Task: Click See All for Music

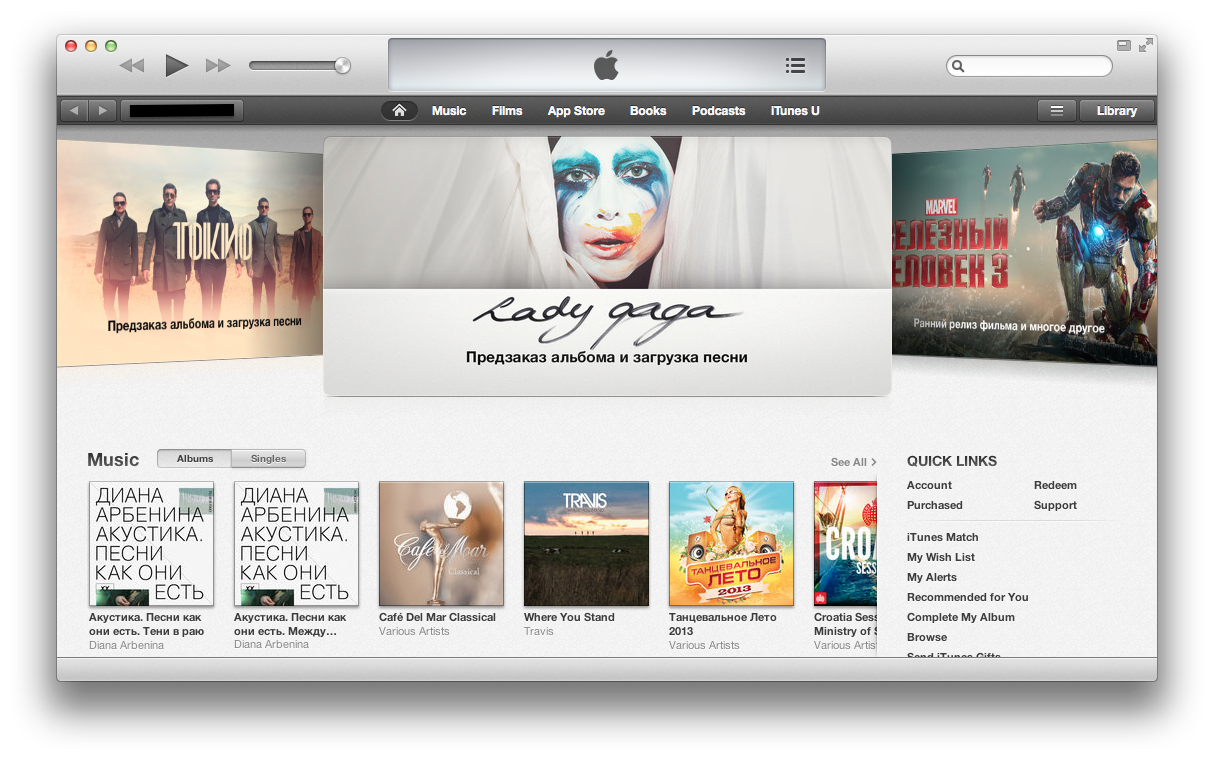Action: coord(853,462)
